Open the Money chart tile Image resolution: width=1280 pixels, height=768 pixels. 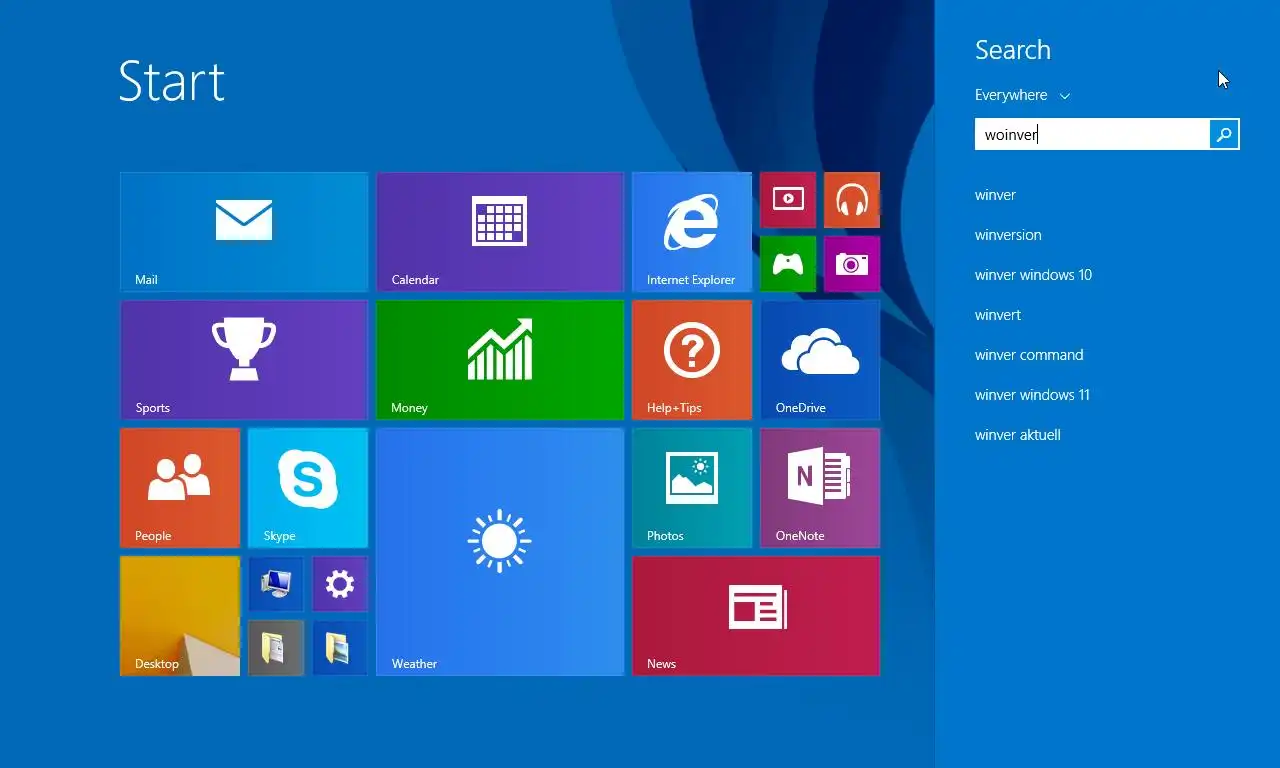500,360
